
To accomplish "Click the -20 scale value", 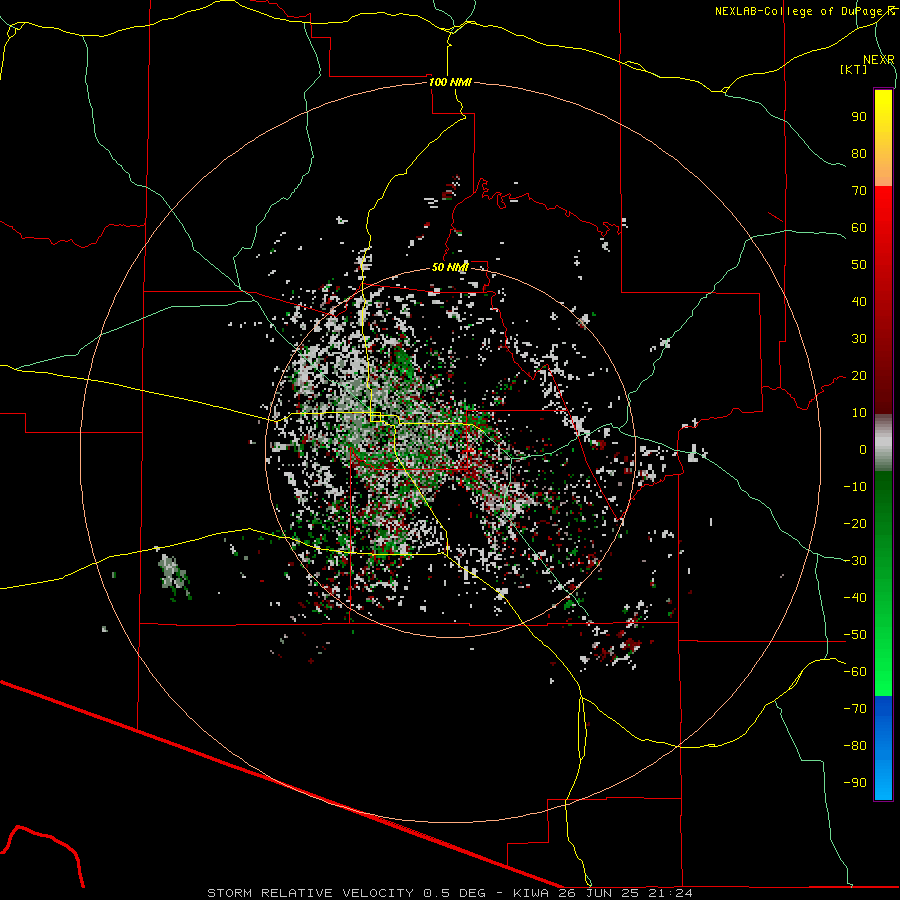I will point(855,524).
